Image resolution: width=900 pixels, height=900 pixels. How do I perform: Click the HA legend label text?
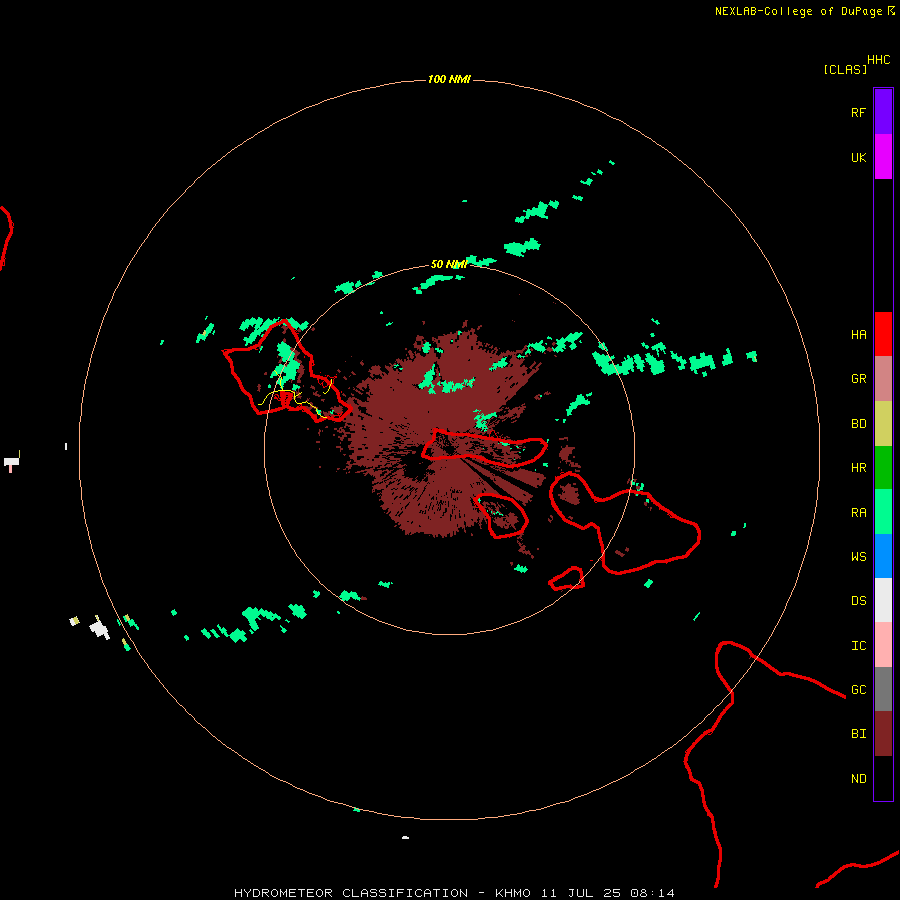(x=859, y=335)
